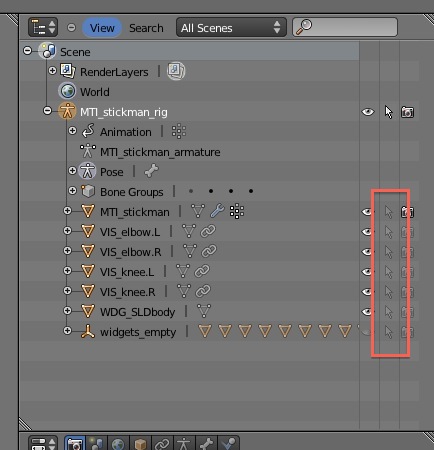Hide MTI_stickman_rig with its eye toggle
Screen dimensions: 434x450
coord(368,112)
